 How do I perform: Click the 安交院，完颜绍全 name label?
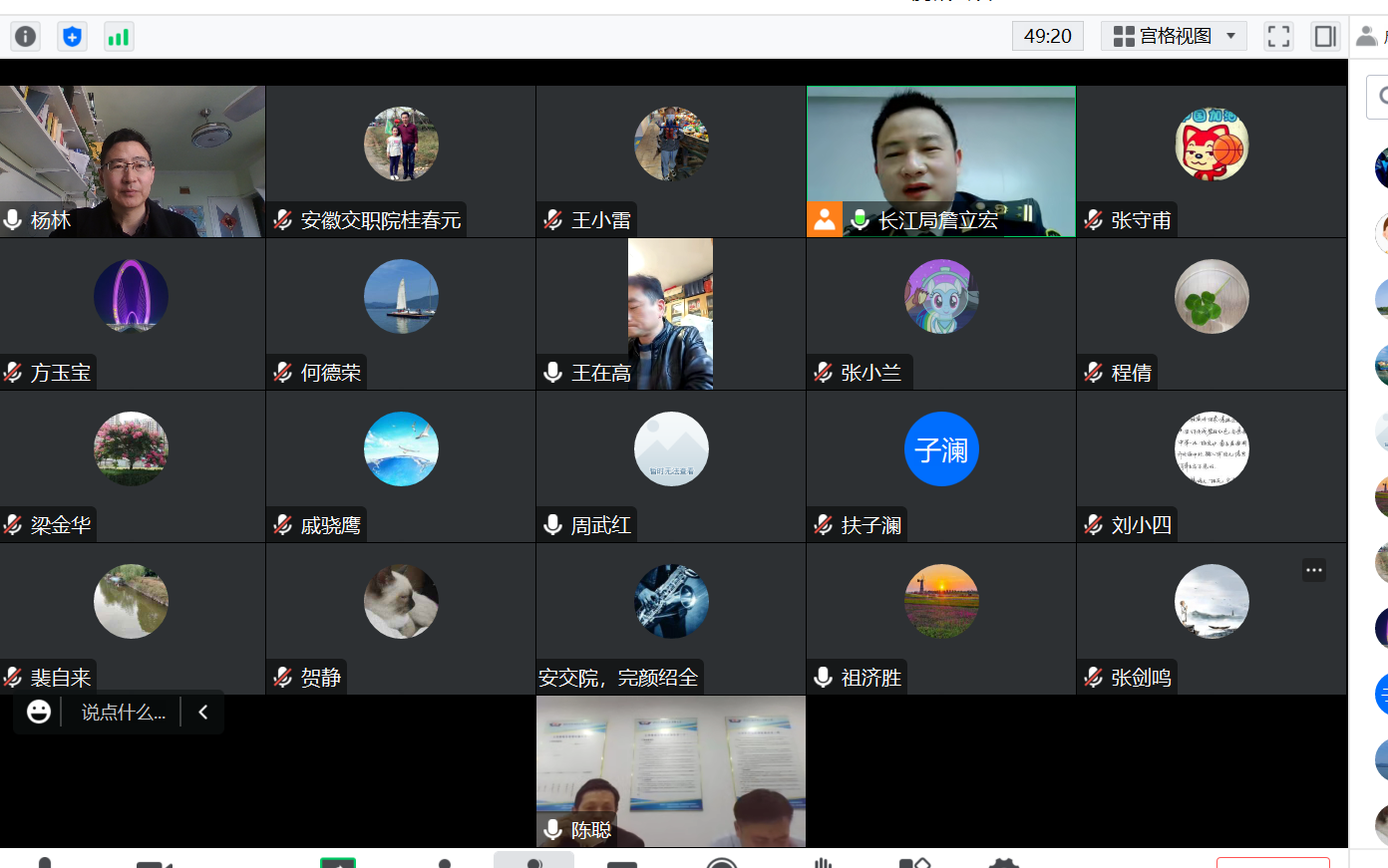(618, 678)
